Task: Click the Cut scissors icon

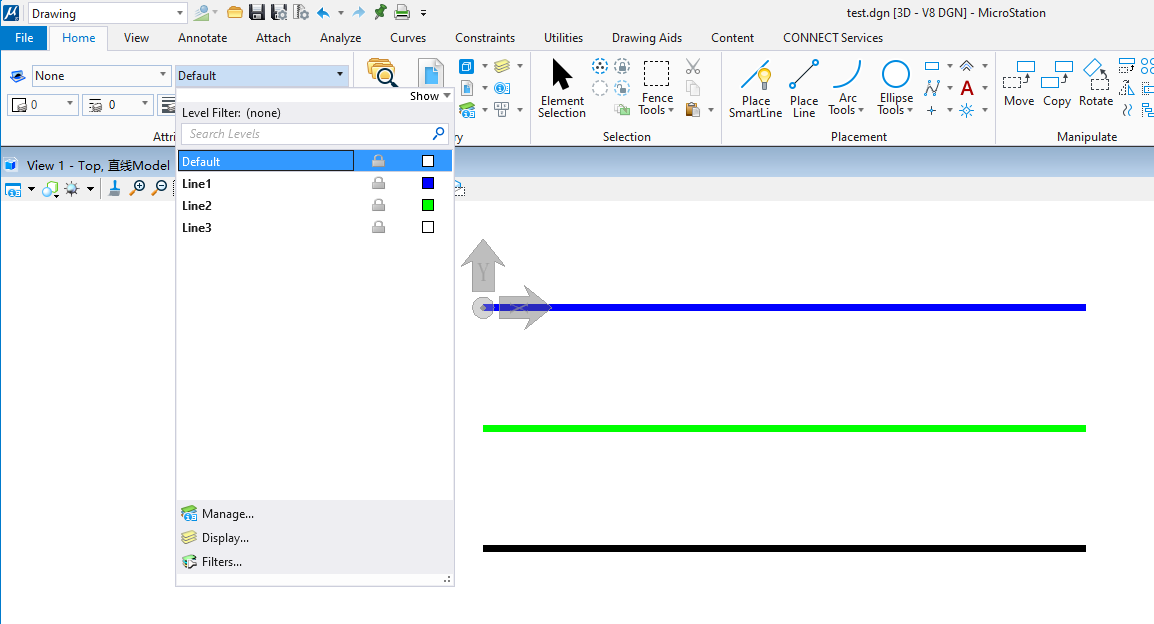Action: coord(693,67)
